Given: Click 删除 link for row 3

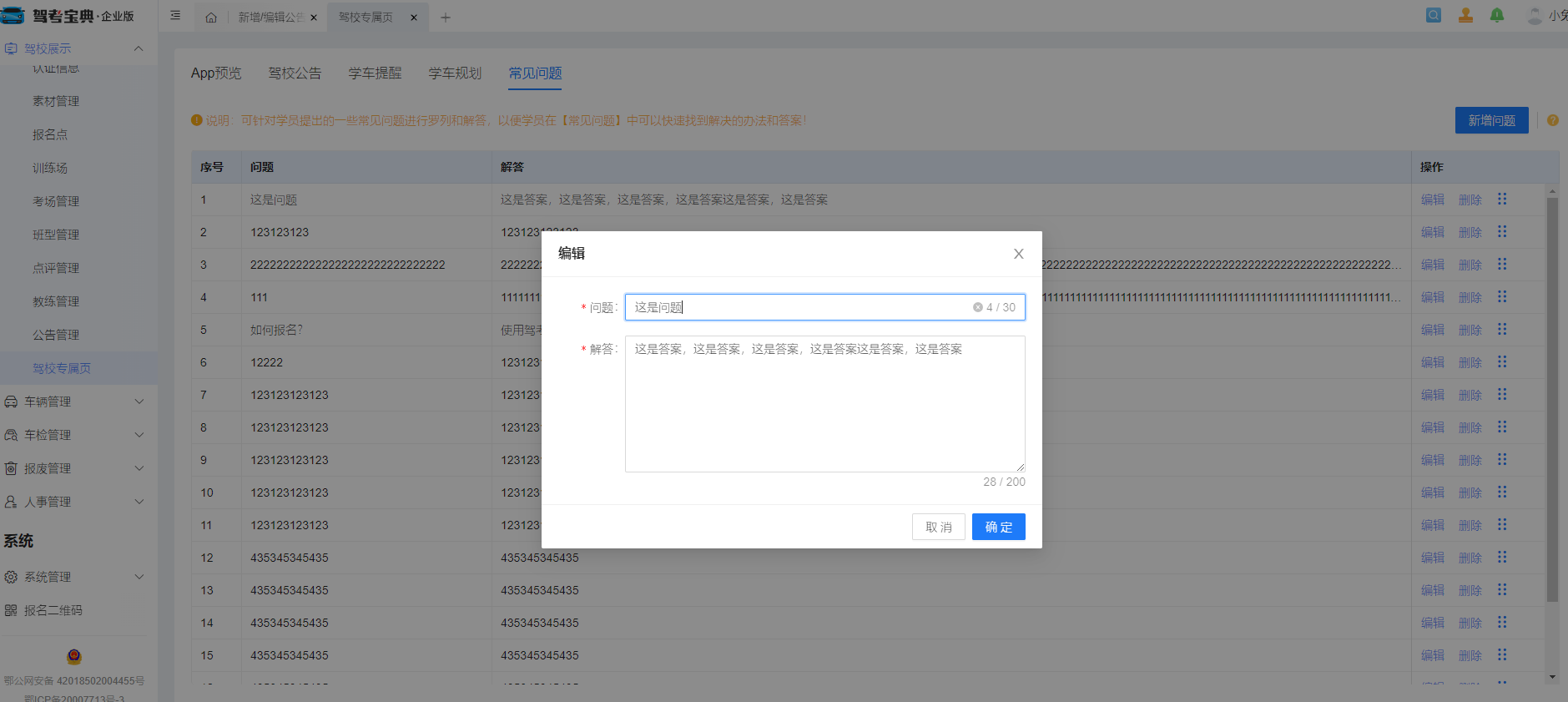Looking at the screenshot, I should point(1470,265).
